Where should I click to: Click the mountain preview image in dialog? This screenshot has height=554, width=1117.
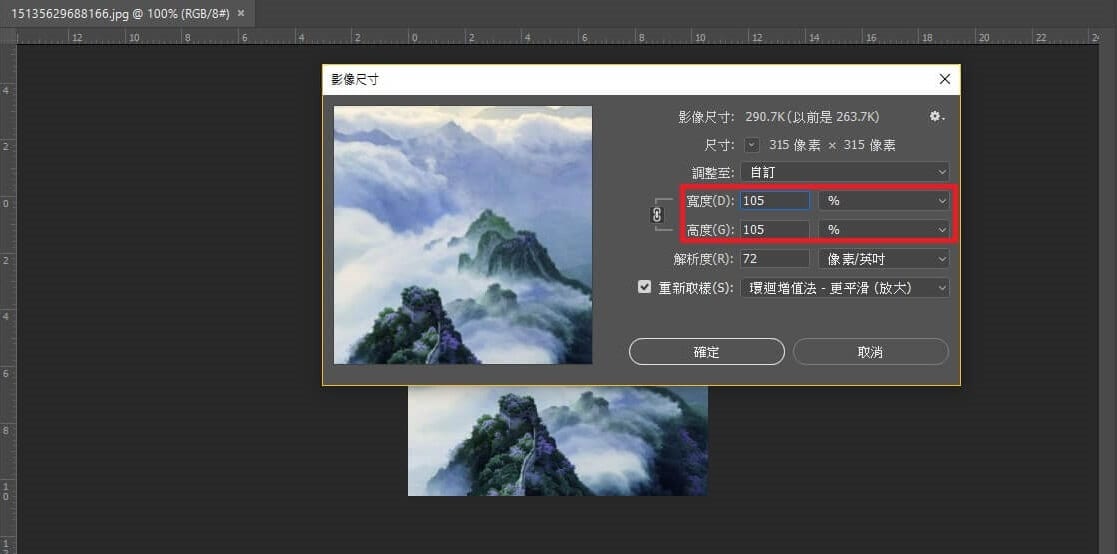point(463,235)
